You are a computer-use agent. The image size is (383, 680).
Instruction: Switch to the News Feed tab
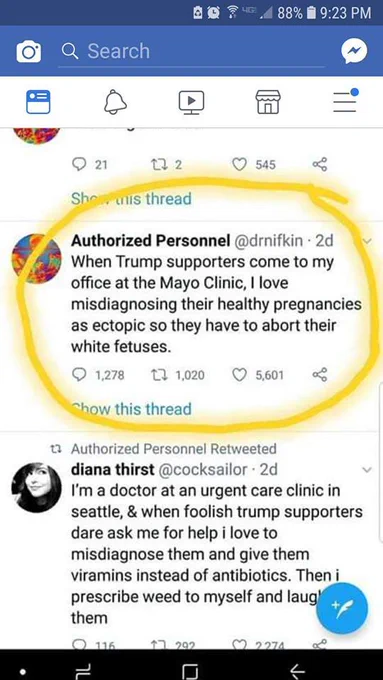coord(38,102)
